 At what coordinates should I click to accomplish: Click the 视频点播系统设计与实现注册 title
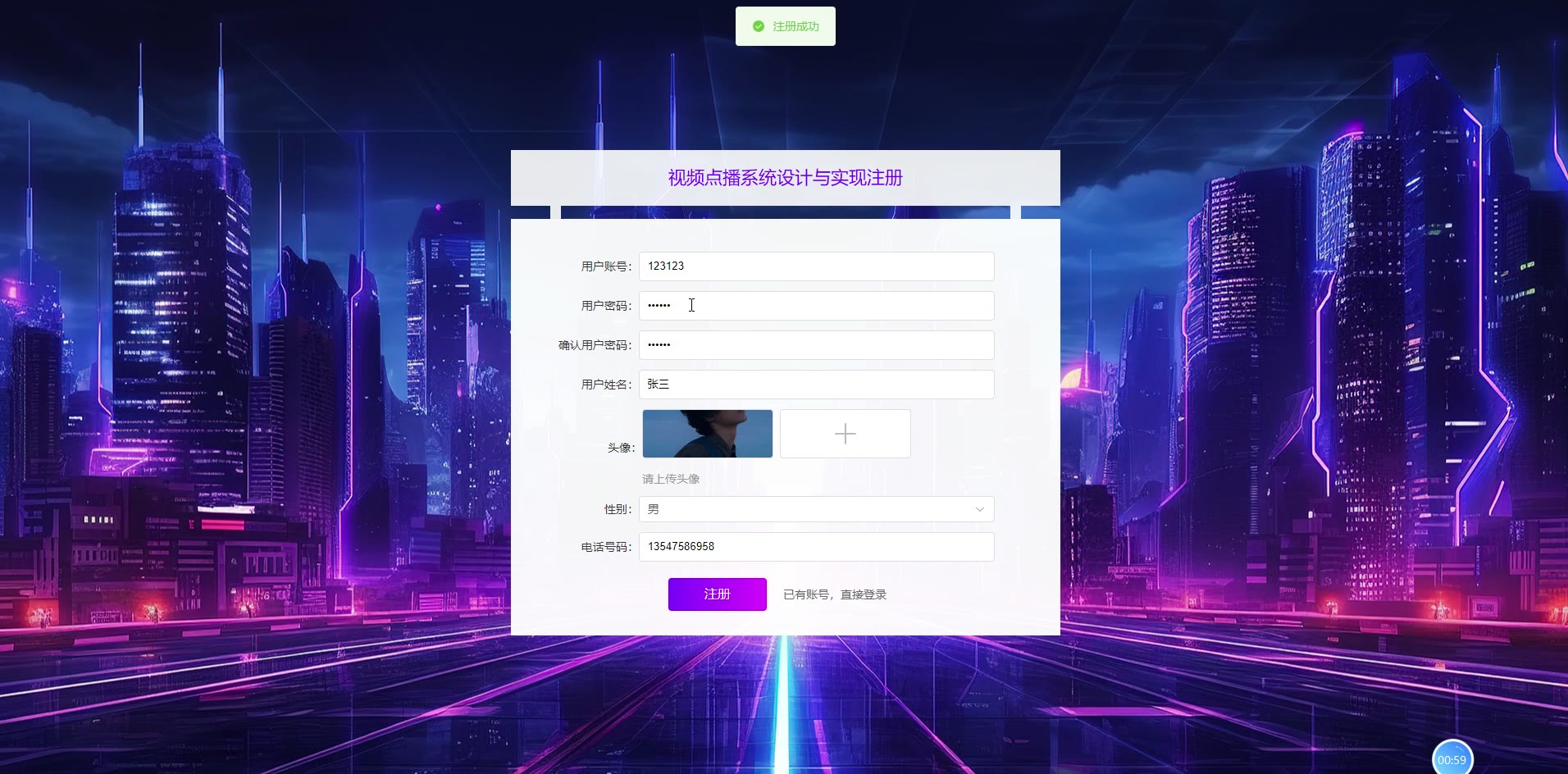point(785,178)
